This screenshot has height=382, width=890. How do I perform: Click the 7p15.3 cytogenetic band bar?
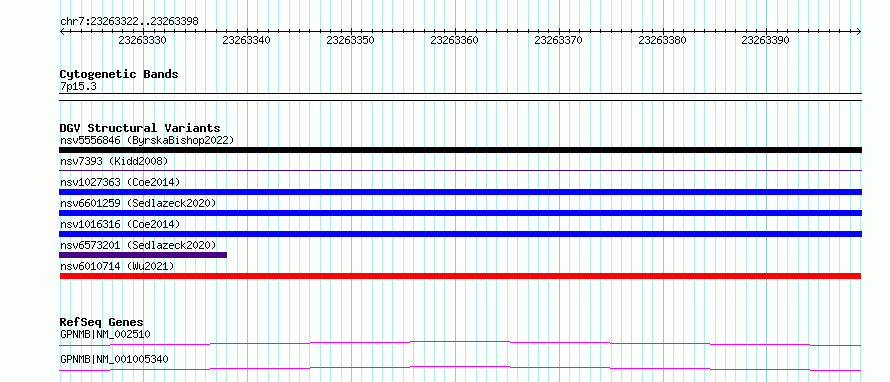460,97
